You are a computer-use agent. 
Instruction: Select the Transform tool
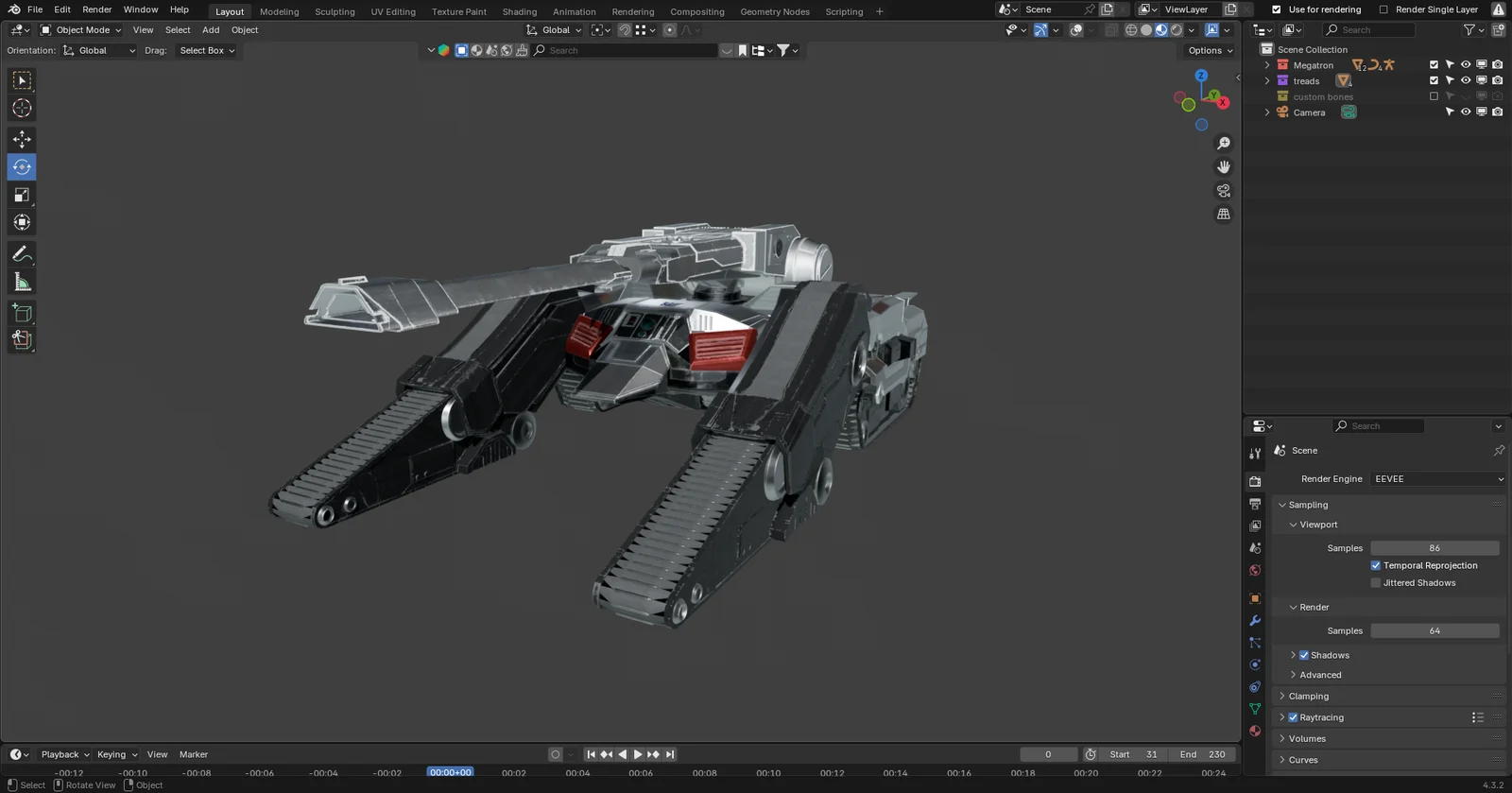click(x=22, y=222)
